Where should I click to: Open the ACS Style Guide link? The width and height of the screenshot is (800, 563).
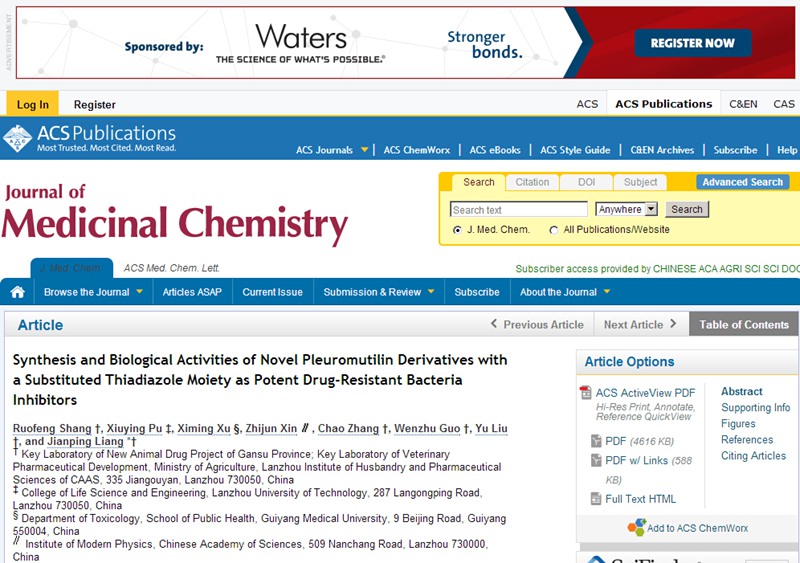[x=575, y=150]
